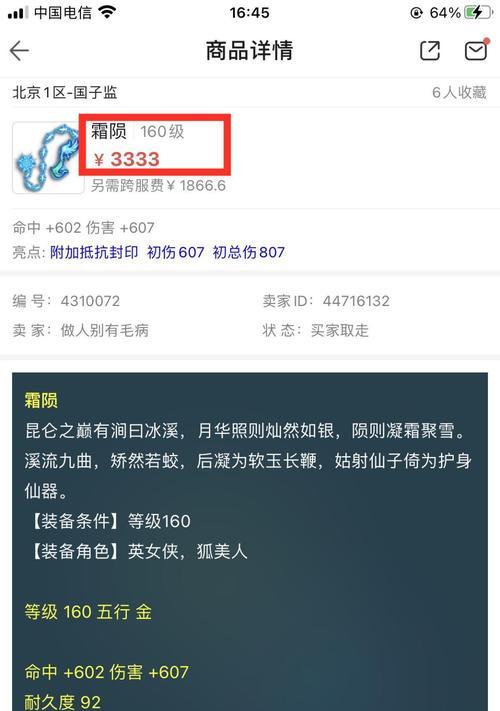The image size is (500, 711).
Task: Tap the ¥3333 price text
Action: pos(126,159)
